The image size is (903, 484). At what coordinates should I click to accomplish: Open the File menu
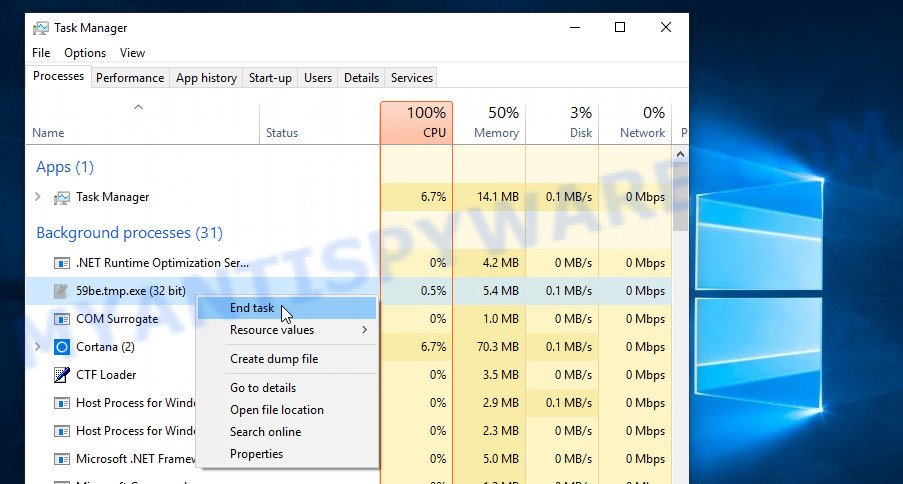tap(41, 53)
